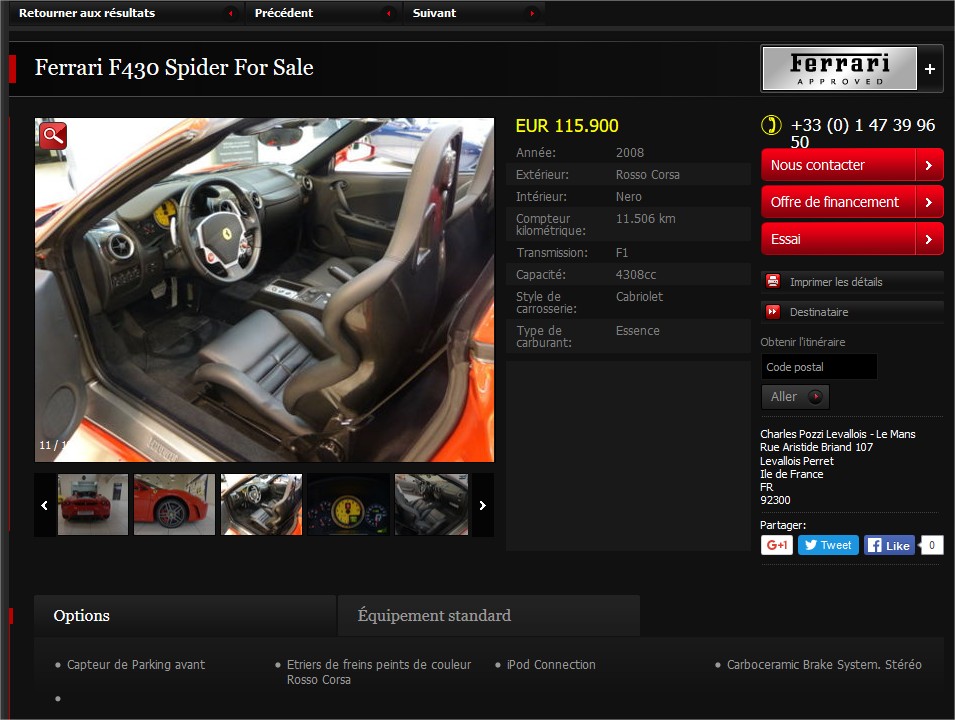Screen dimensions: 955x720
Task: Click the Obtenir l'itinéraire label
Action: point(803,342)
